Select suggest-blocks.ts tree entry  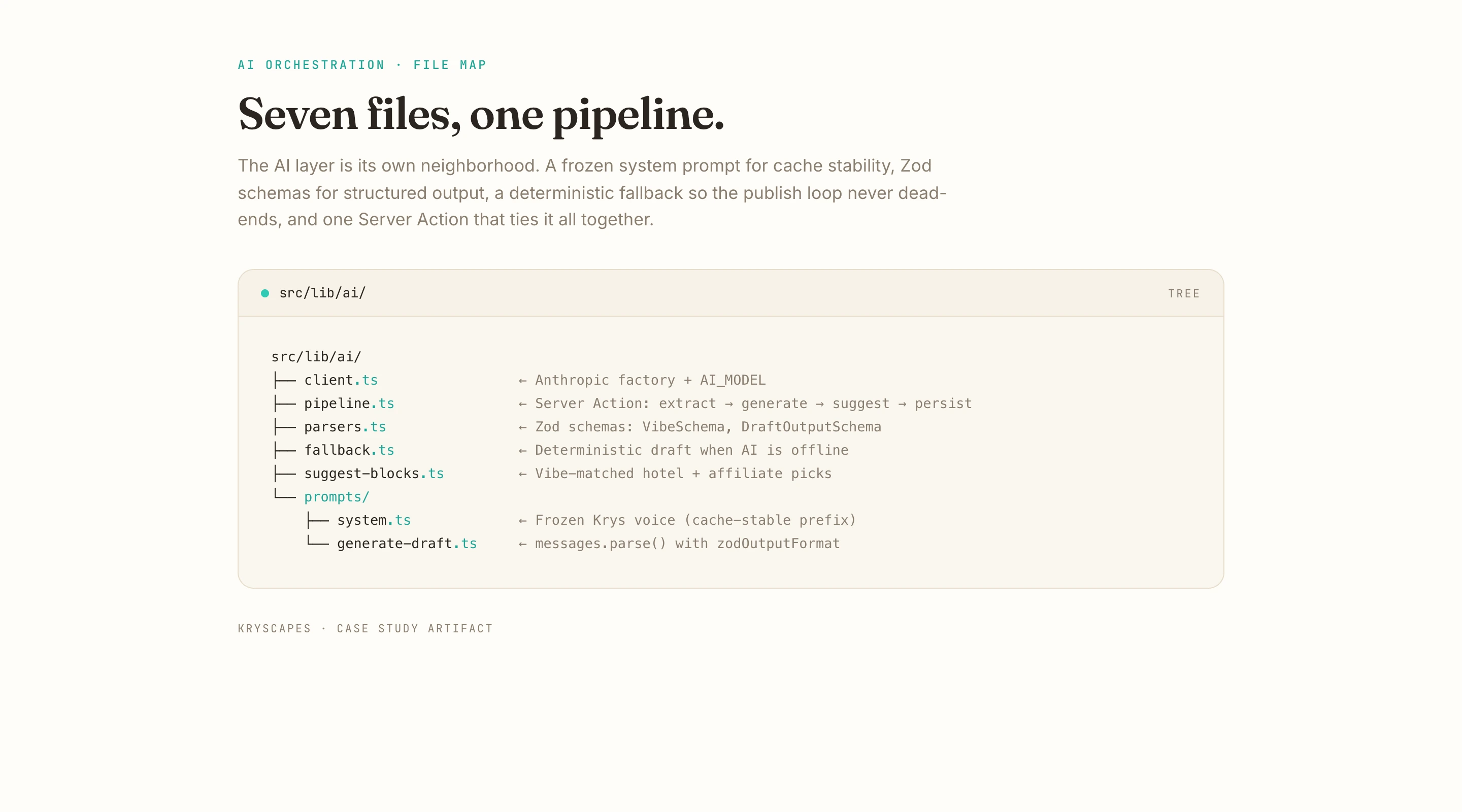pos(374,473)
